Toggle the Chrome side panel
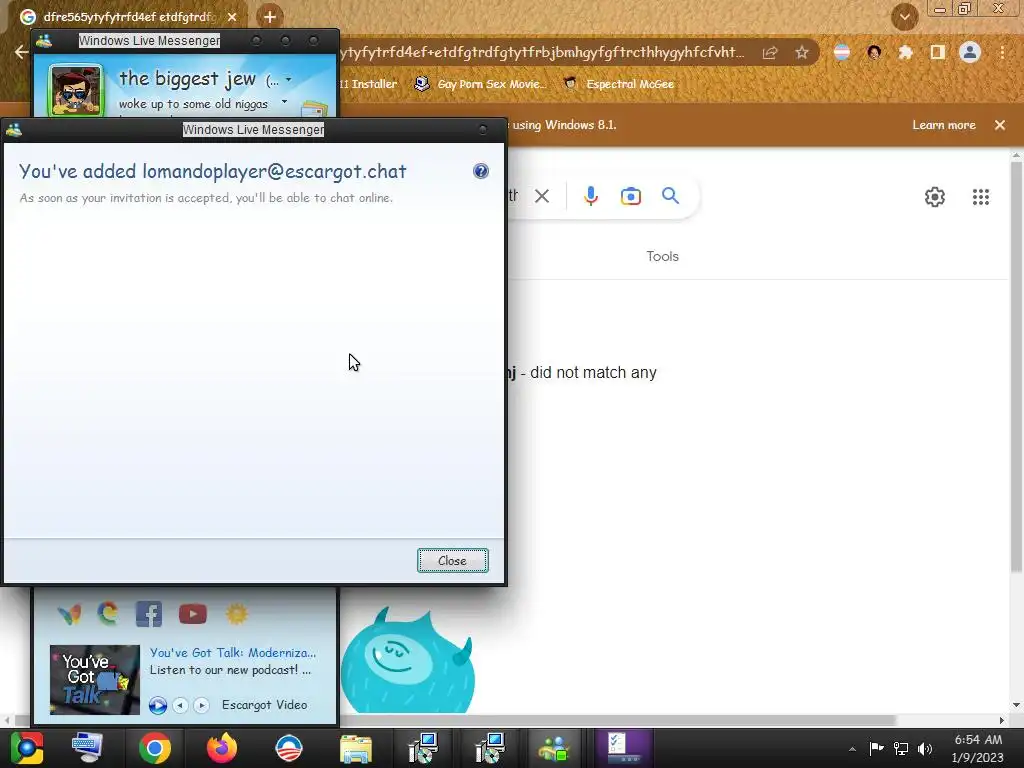 (938, 52)
